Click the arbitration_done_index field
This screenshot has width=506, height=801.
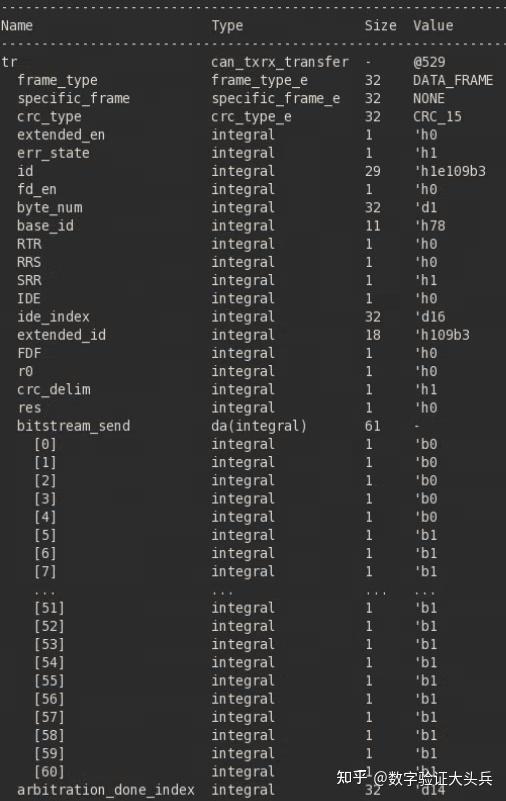pos(106,790)
